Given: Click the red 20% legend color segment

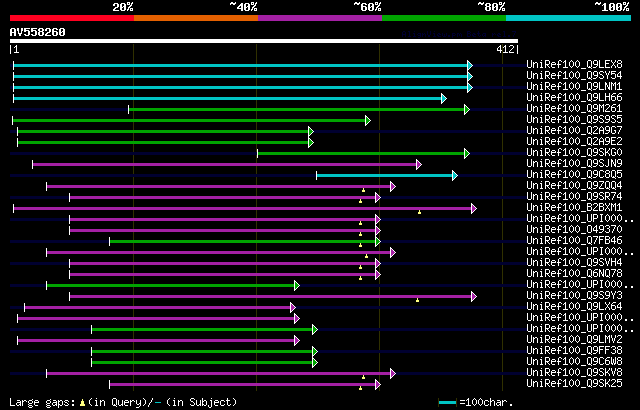Looking at the screenshot, I should (72, 18).
